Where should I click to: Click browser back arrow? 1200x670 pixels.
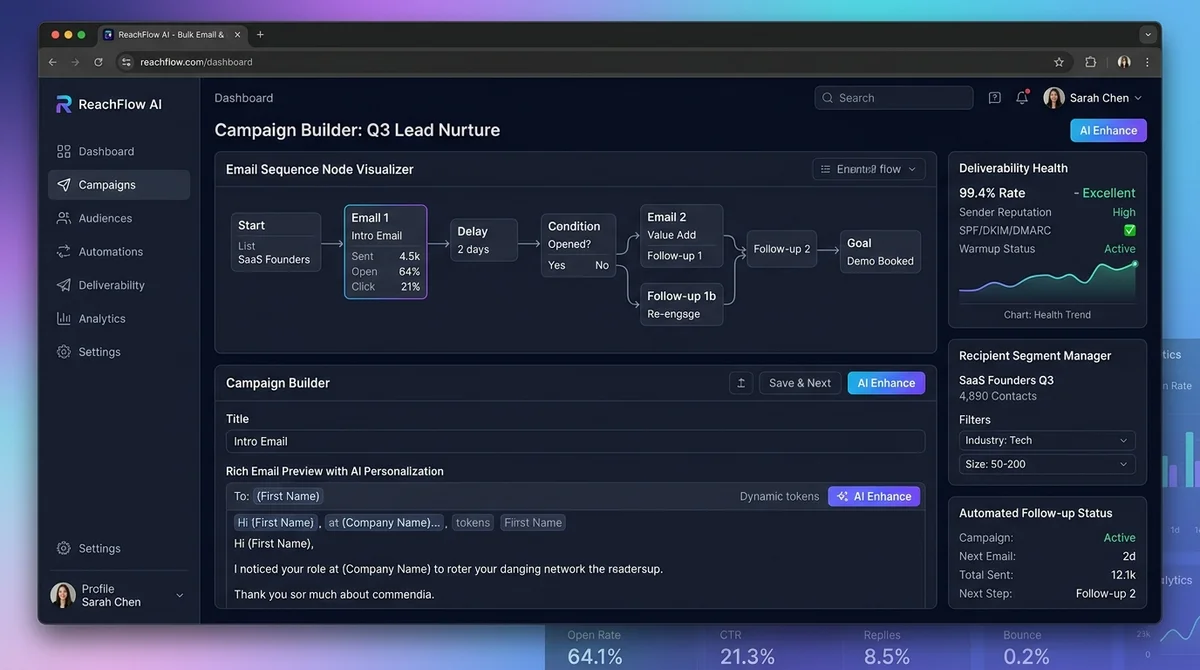[x=53, y=62]
